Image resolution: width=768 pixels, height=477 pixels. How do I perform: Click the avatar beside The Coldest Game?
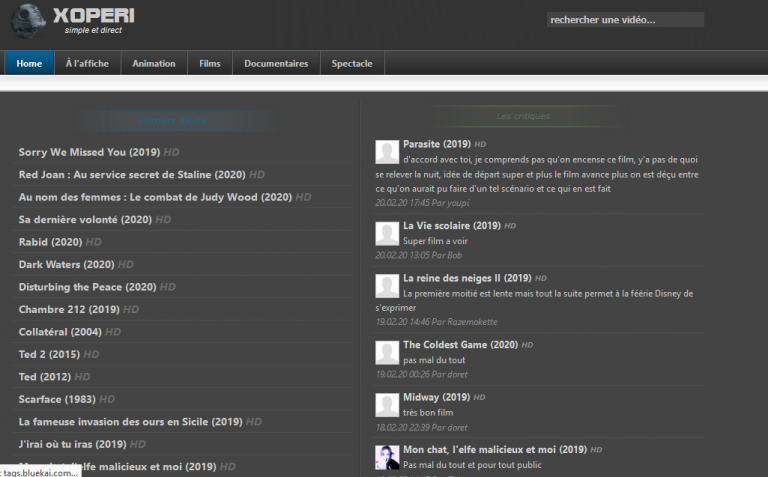[x=387, y=352]
